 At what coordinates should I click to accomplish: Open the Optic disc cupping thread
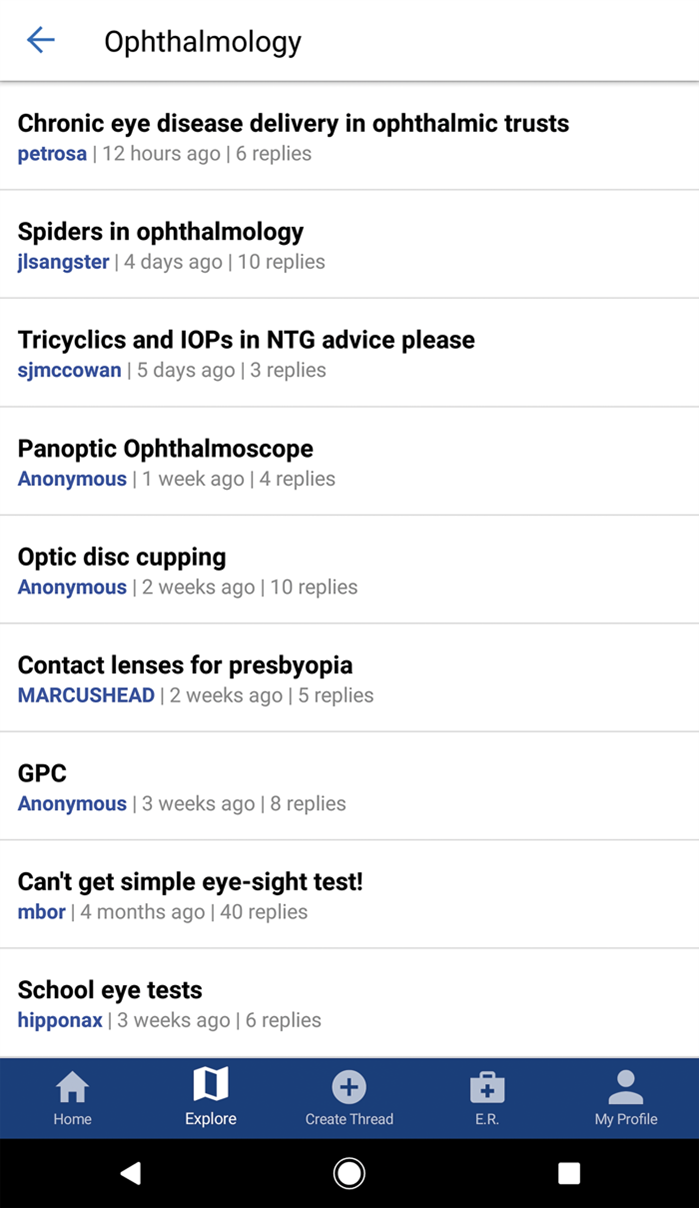click(x=122, y=557)
